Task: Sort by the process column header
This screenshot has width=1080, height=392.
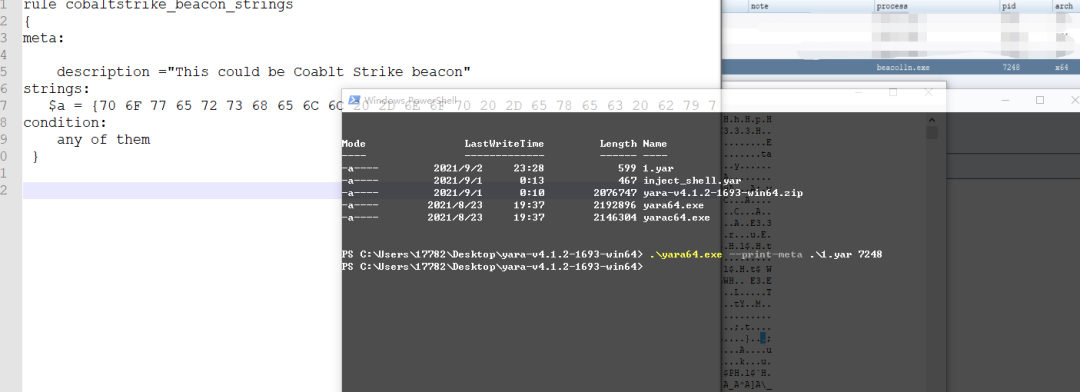Action: tap(937, 6)
